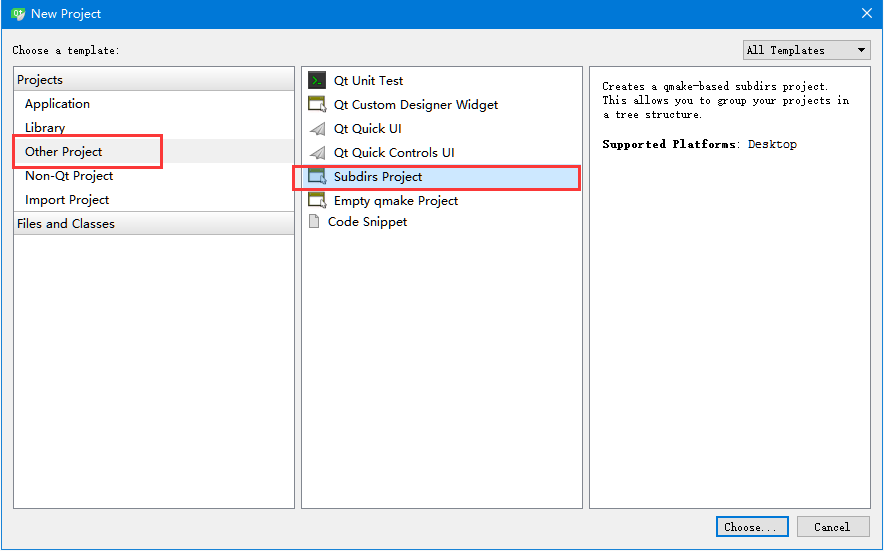Open the All Templates dropdown

[x=807, y=50]
